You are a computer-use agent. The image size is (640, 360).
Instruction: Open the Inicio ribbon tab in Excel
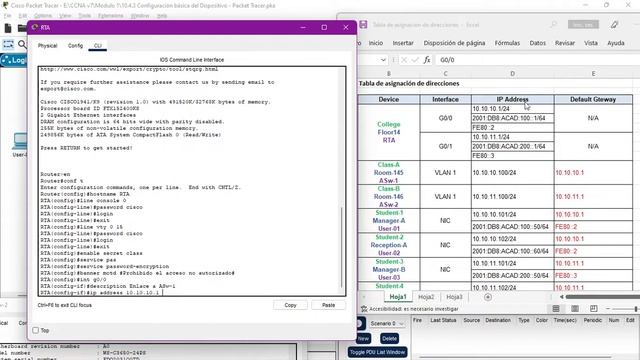tap(376, 43)
